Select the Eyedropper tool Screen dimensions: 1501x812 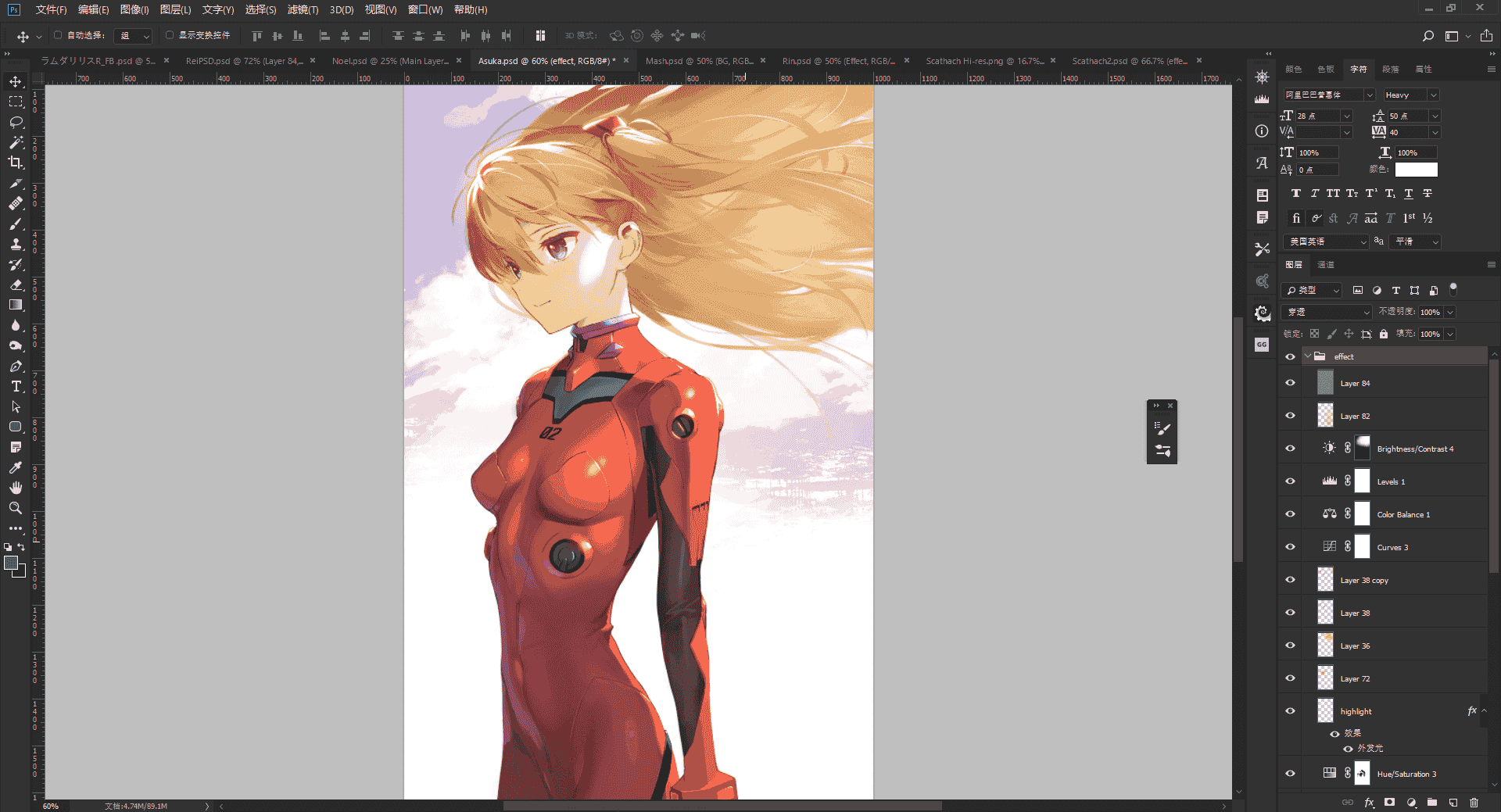click(16, 467)
